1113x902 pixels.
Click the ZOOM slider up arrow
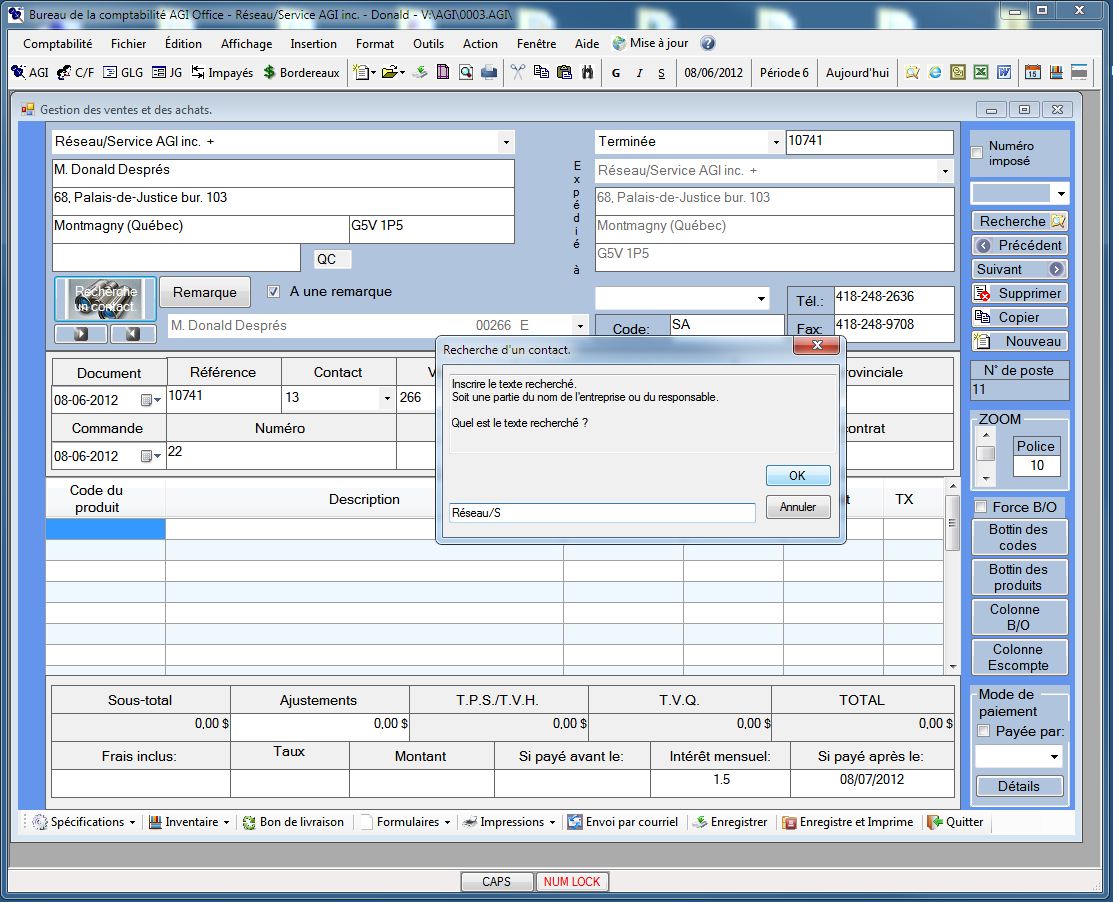[x=985, y=435]
